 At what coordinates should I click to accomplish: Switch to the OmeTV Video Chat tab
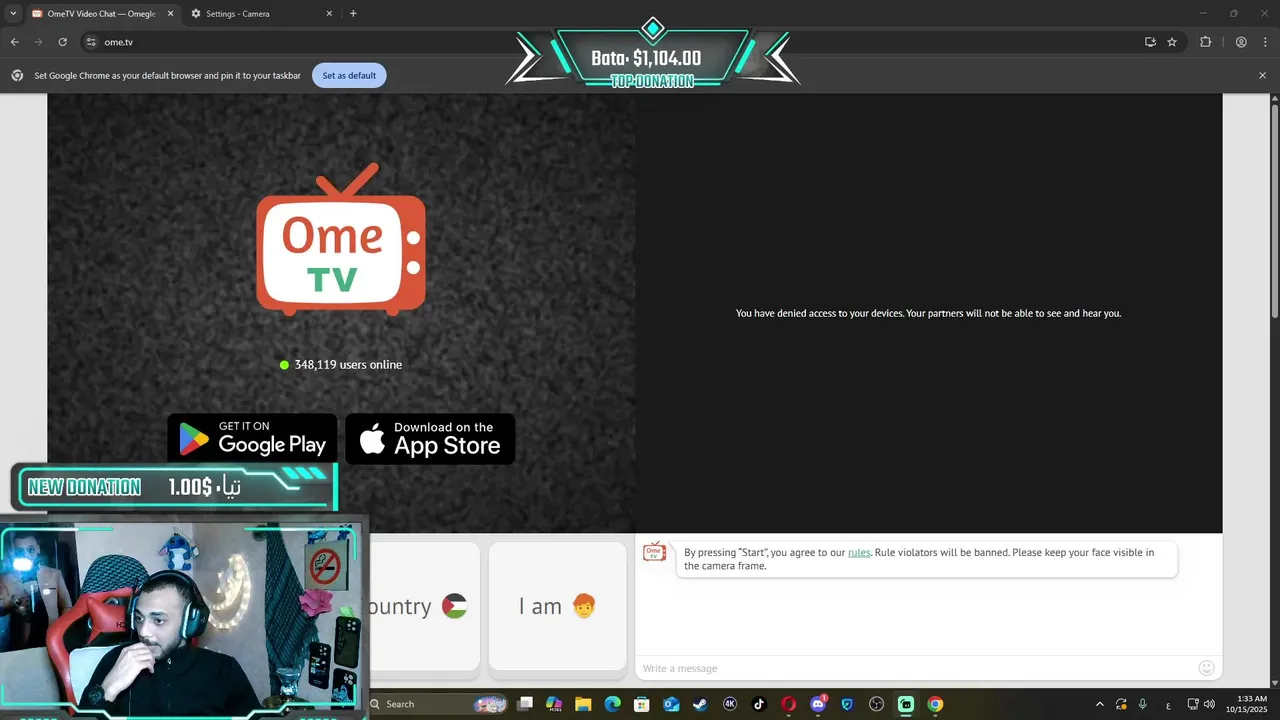tap(100, 14)
